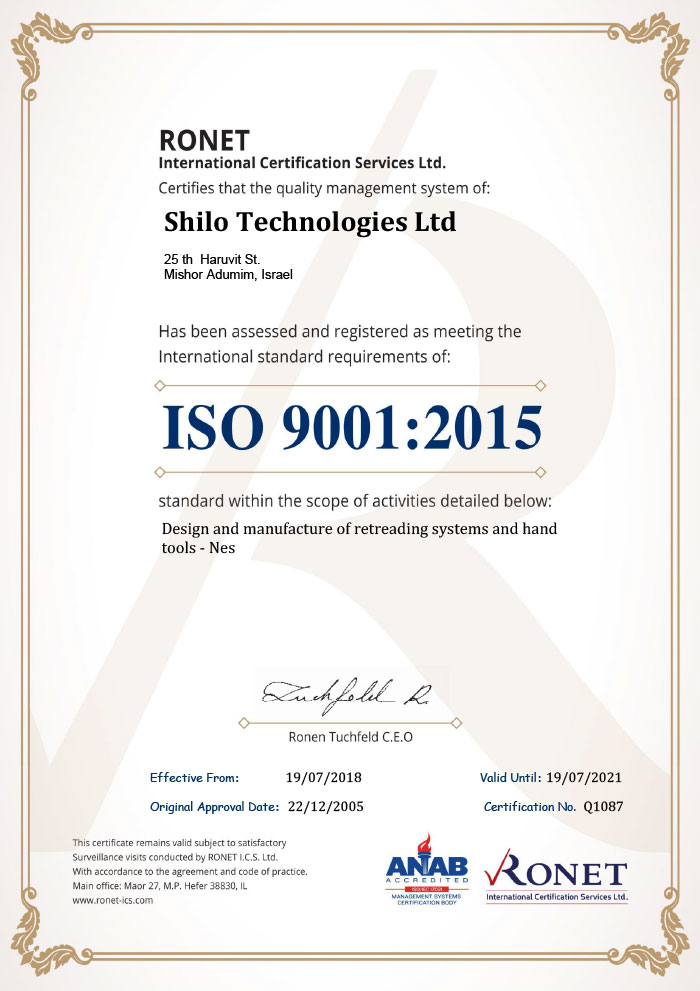Viewport: 700px width, 991px height.
Task: Click the 'tools - Nes' scope line
Action: point(198,548)
